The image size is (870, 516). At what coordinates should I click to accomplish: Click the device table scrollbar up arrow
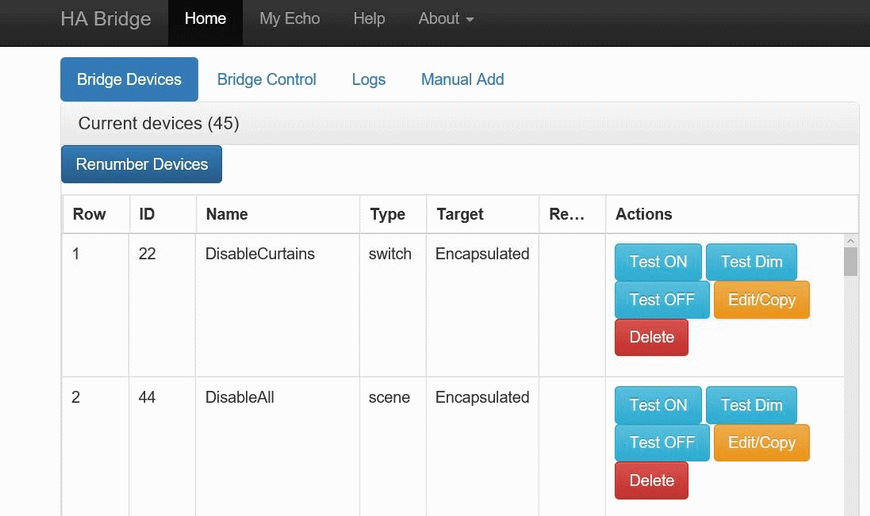[x=851, y=241]
